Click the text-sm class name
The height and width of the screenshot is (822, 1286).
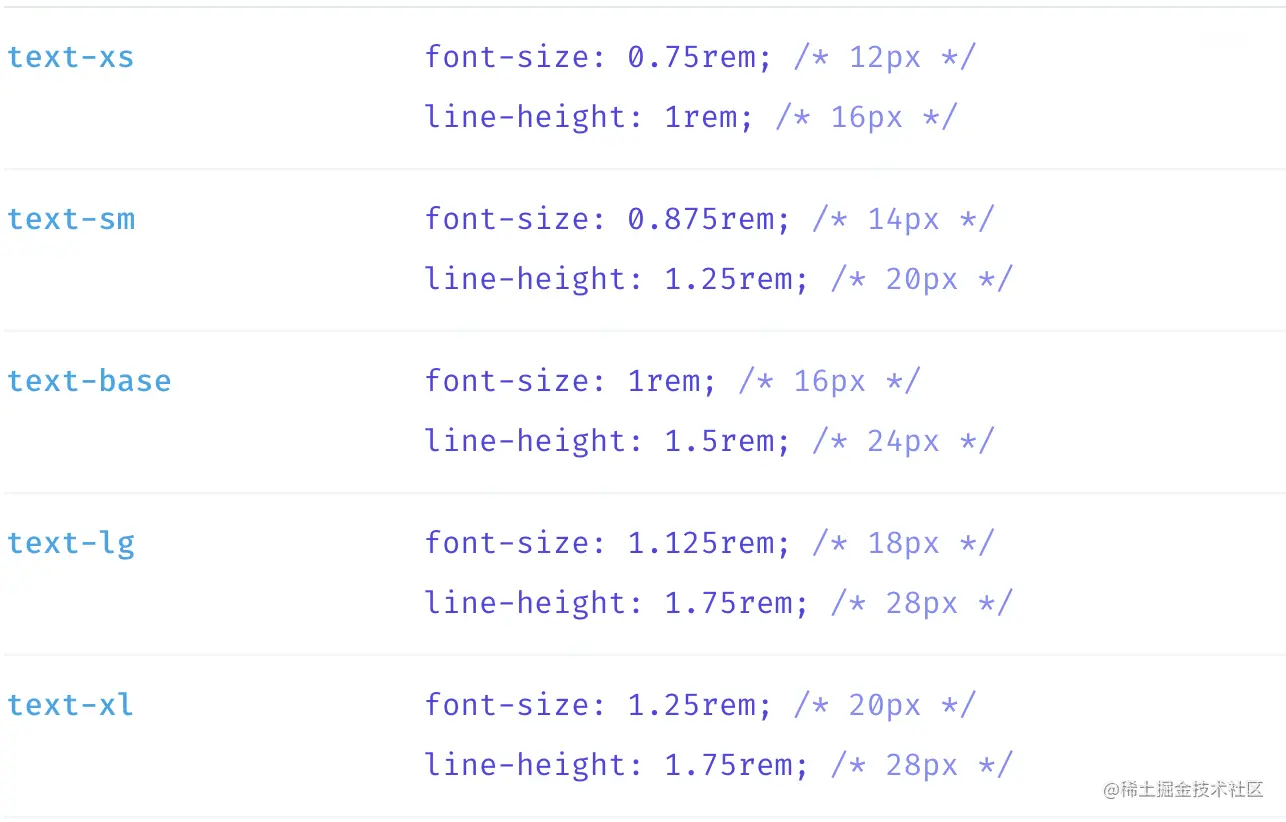[x=71, y=219]
